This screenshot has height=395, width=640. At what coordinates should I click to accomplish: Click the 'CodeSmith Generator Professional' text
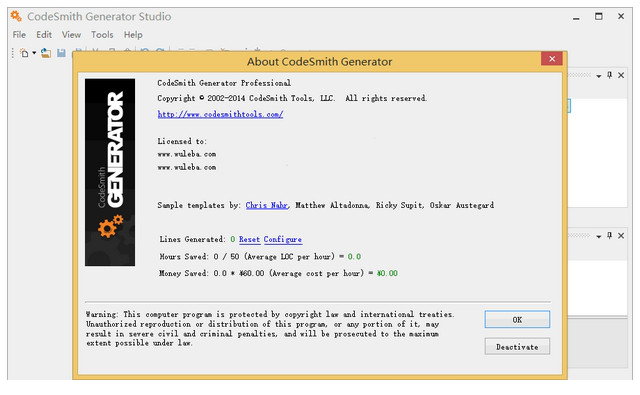click(224, 83)
